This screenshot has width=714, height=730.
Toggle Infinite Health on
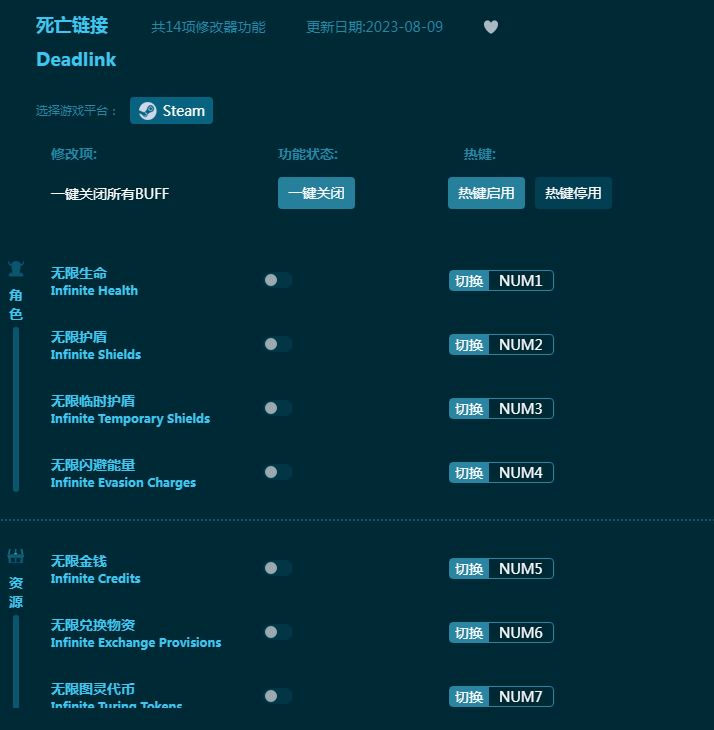tap(277, 280)
